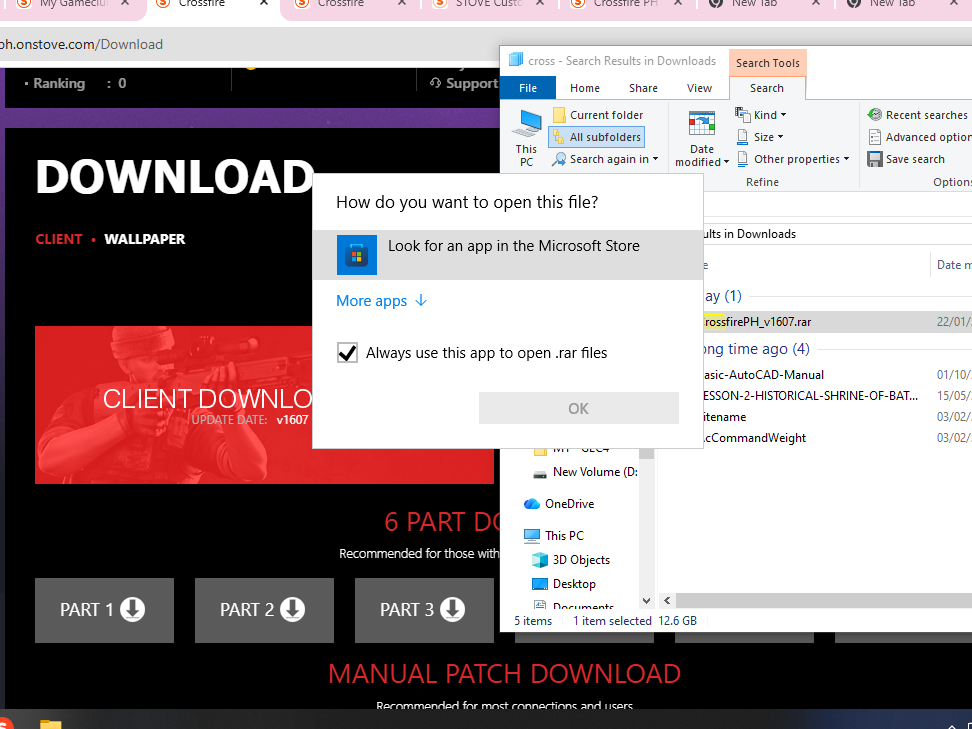Click the Microsoft Store icon in the dialog
972x729 pixels.
pos(357,255)
